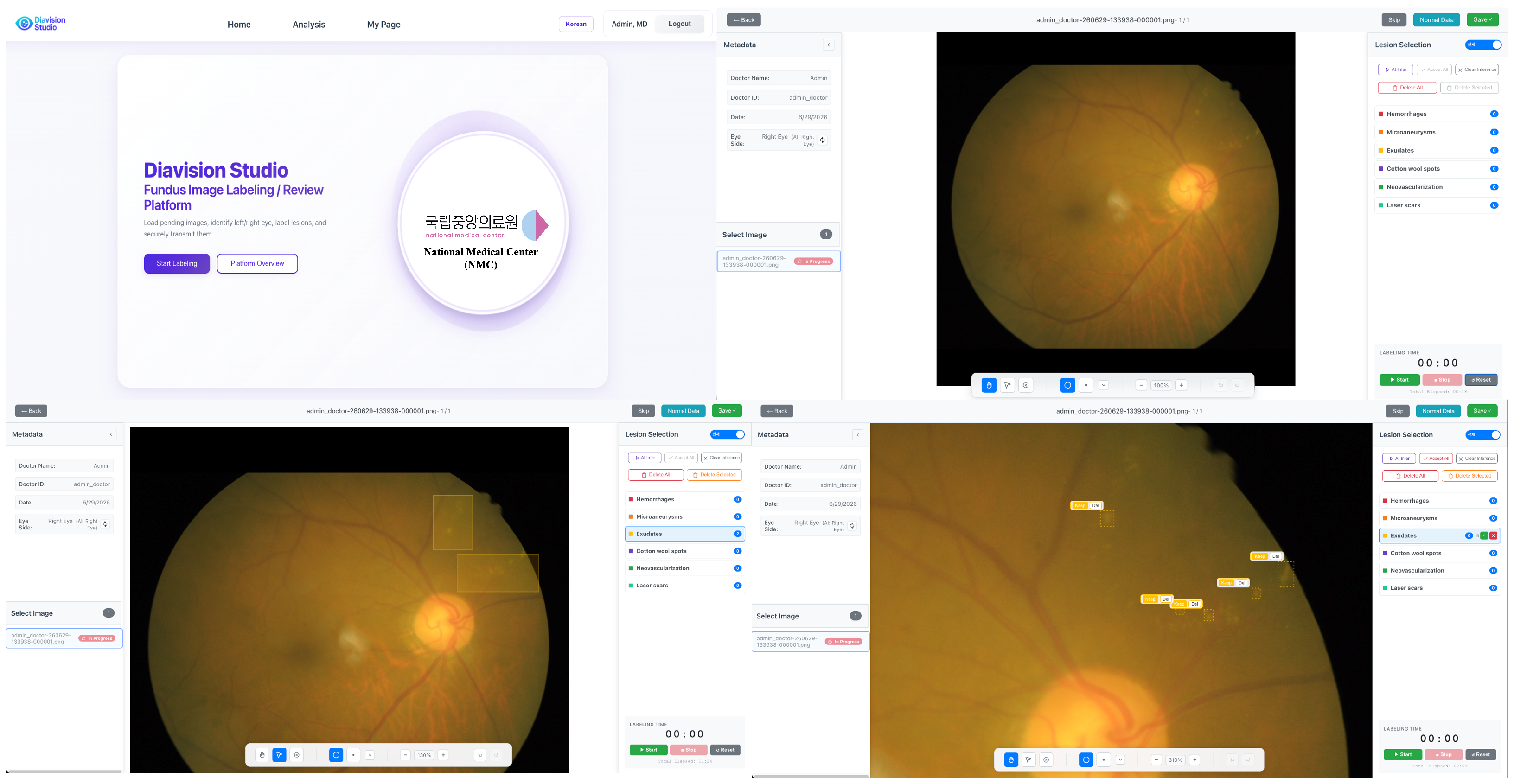The width and height of the screenshot is (1514, 784).
Task: Click the zoom out minus beside 130%
Action: click(405, 755)
